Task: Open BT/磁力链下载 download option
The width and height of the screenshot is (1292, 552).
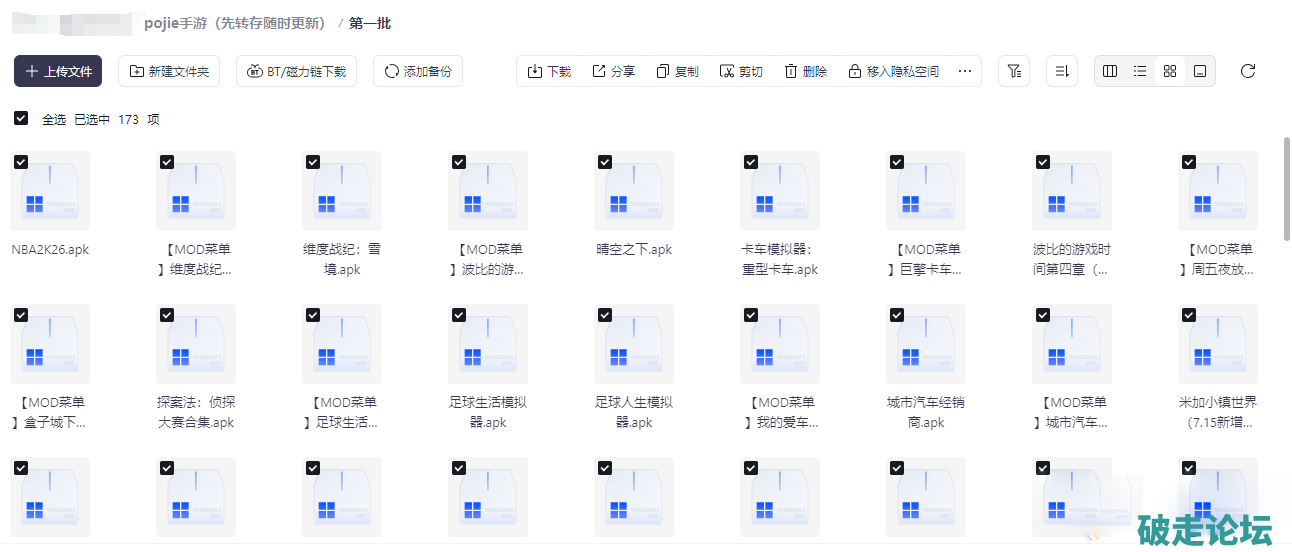Action: [296, 71]
